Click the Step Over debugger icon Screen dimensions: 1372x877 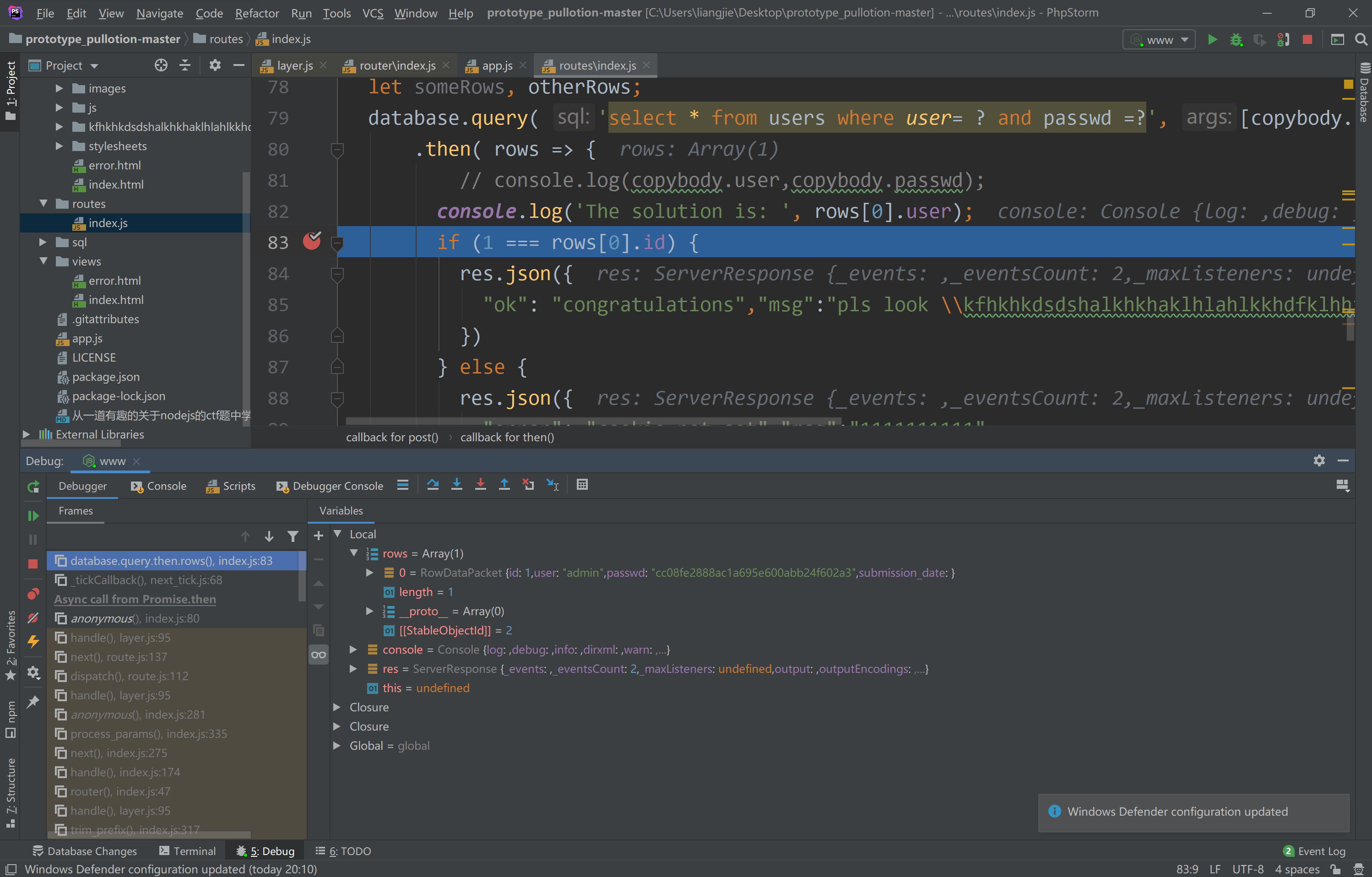tap(433, 485)
